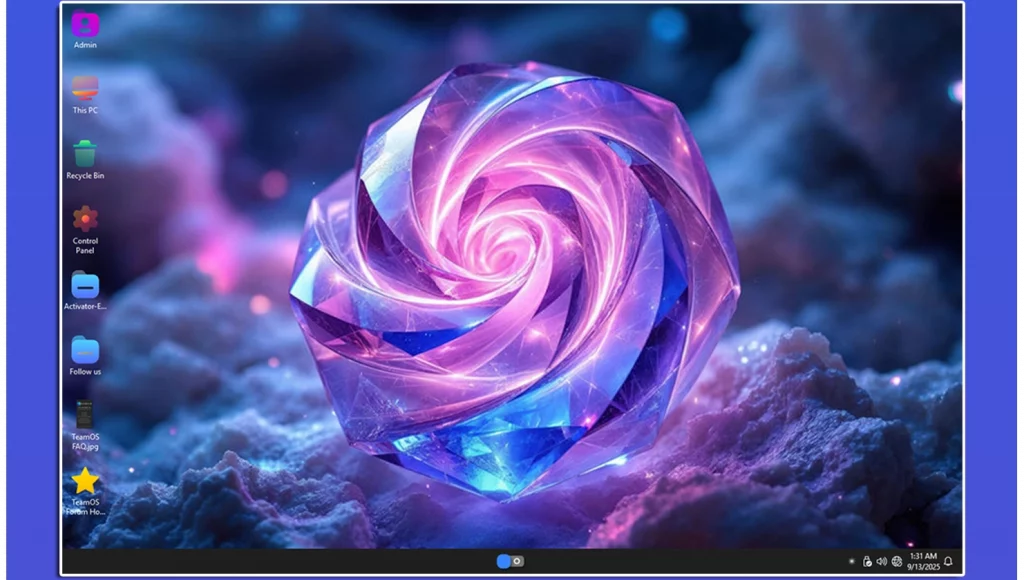Viewport: 1024px width, 580px height.
Task: Click the lock-shaped icon in system tray
Action: click(x=866, y=561)
